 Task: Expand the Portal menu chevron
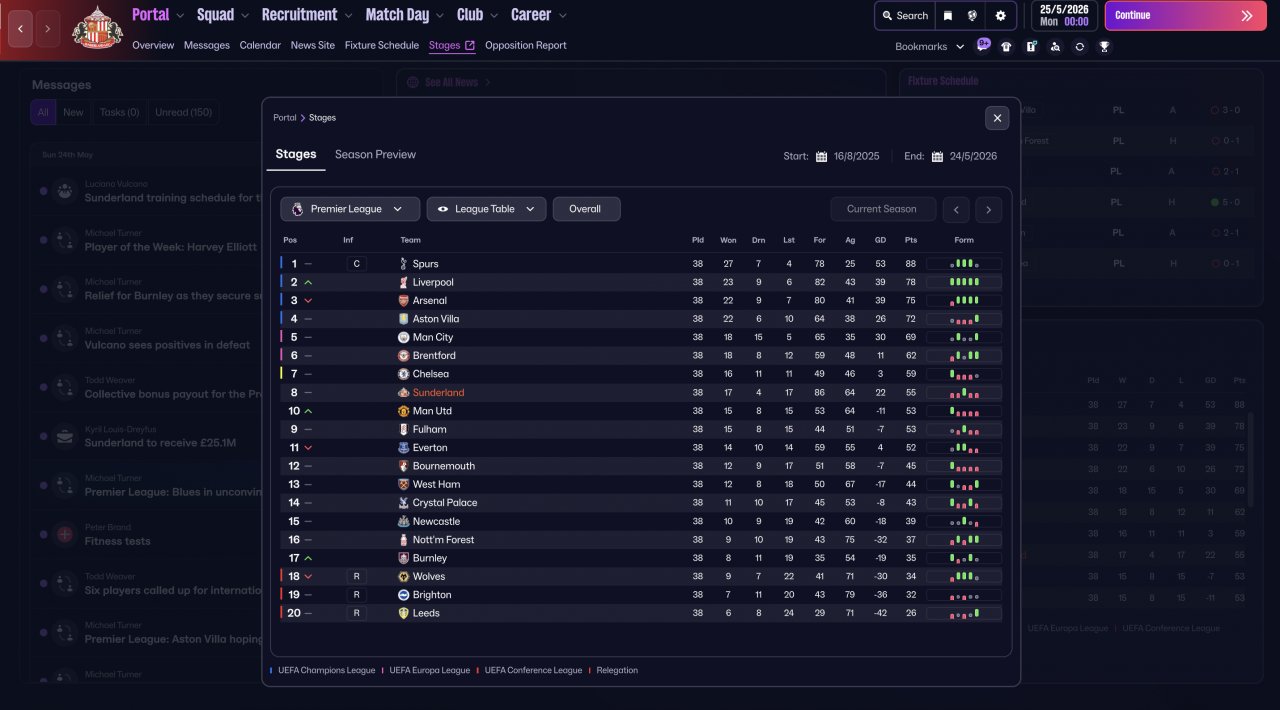tap(180, 16)
